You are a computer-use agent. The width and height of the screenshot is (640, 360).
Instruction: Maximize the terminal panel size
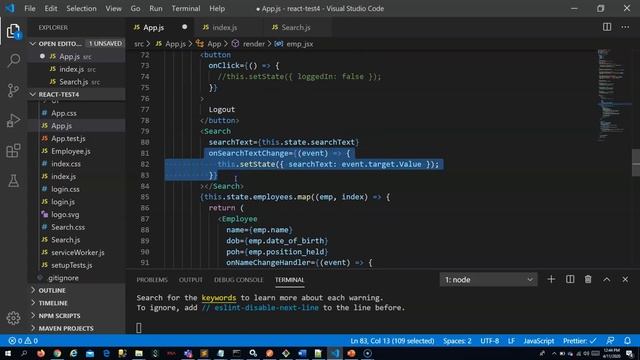(x=607, y=280)
